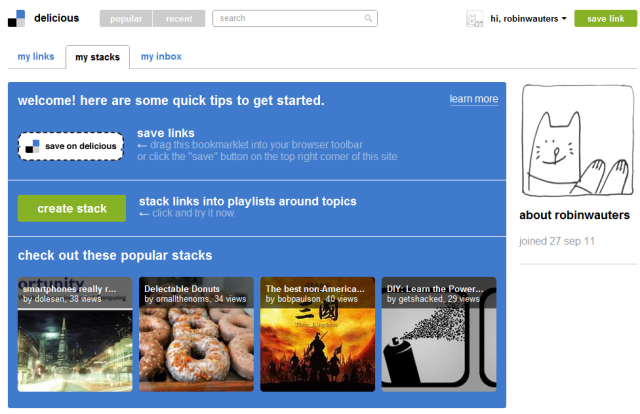
Task: Click the save on delicious bookmarklet
Action: (71, 146)
